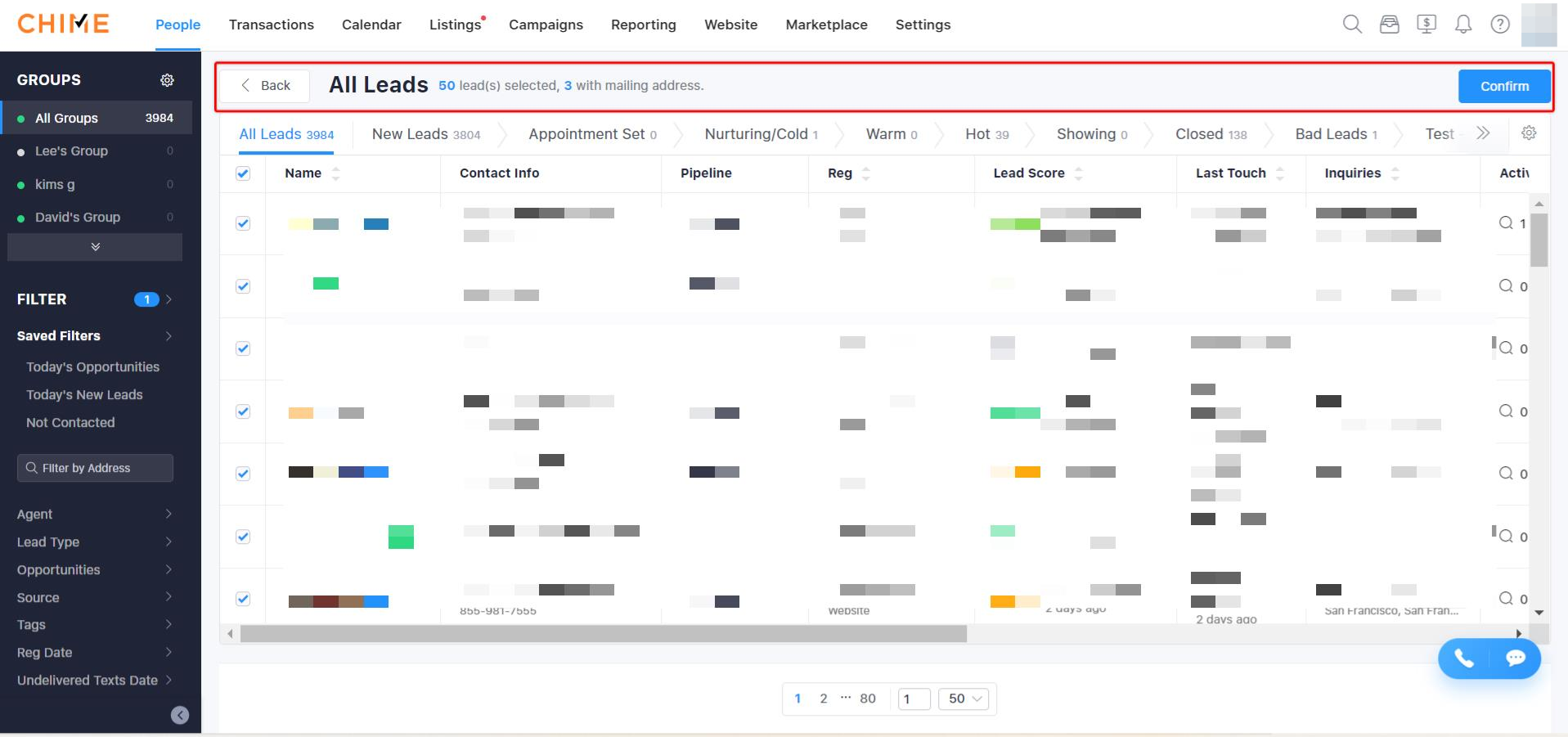Click the Confirm button
Viewport: 1568px width, 737px height.
[1503, 86]
